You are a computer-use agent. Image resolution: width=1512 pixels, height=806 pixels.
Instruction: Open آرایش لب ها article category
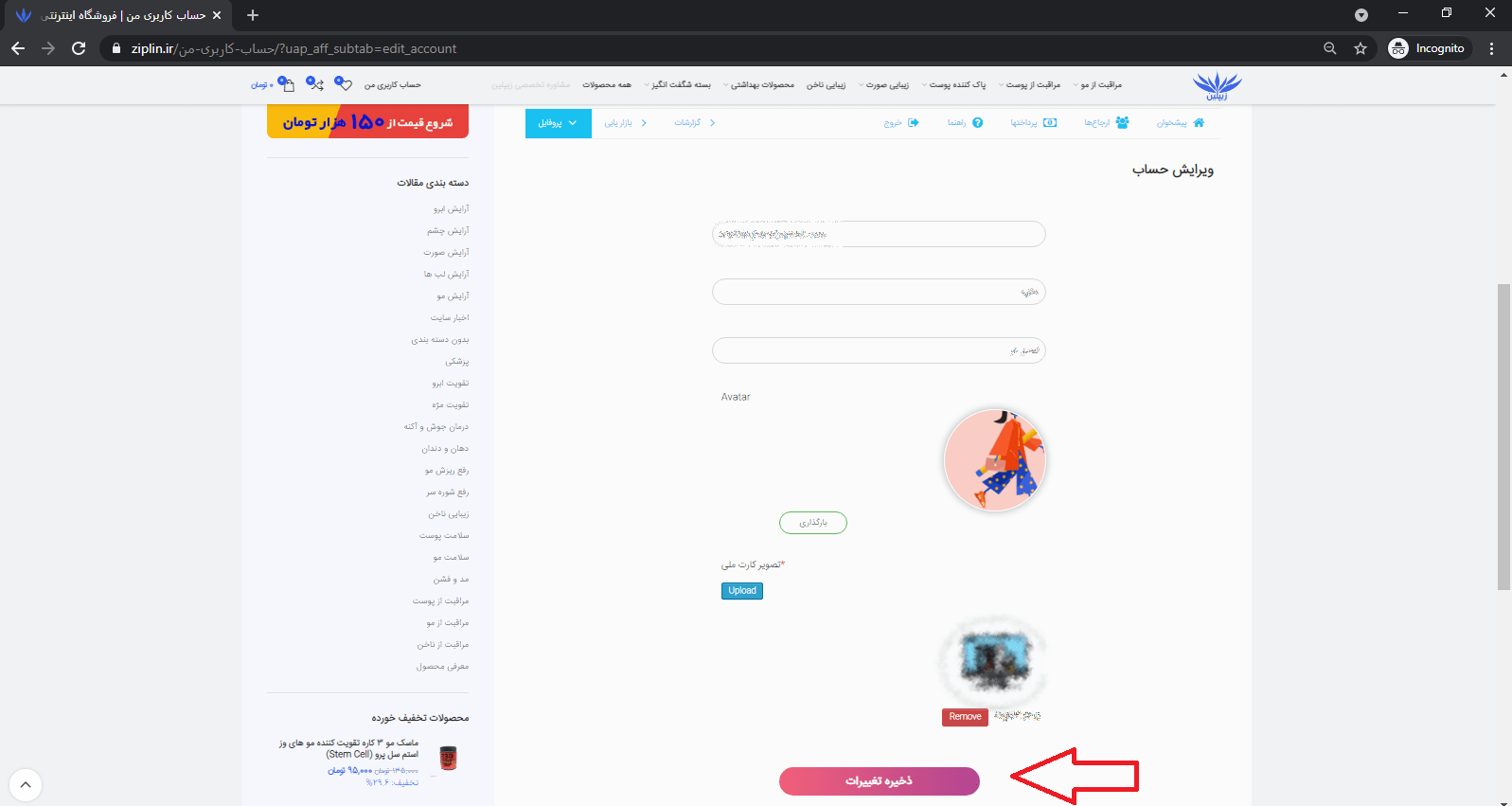[x=446, y=275]
